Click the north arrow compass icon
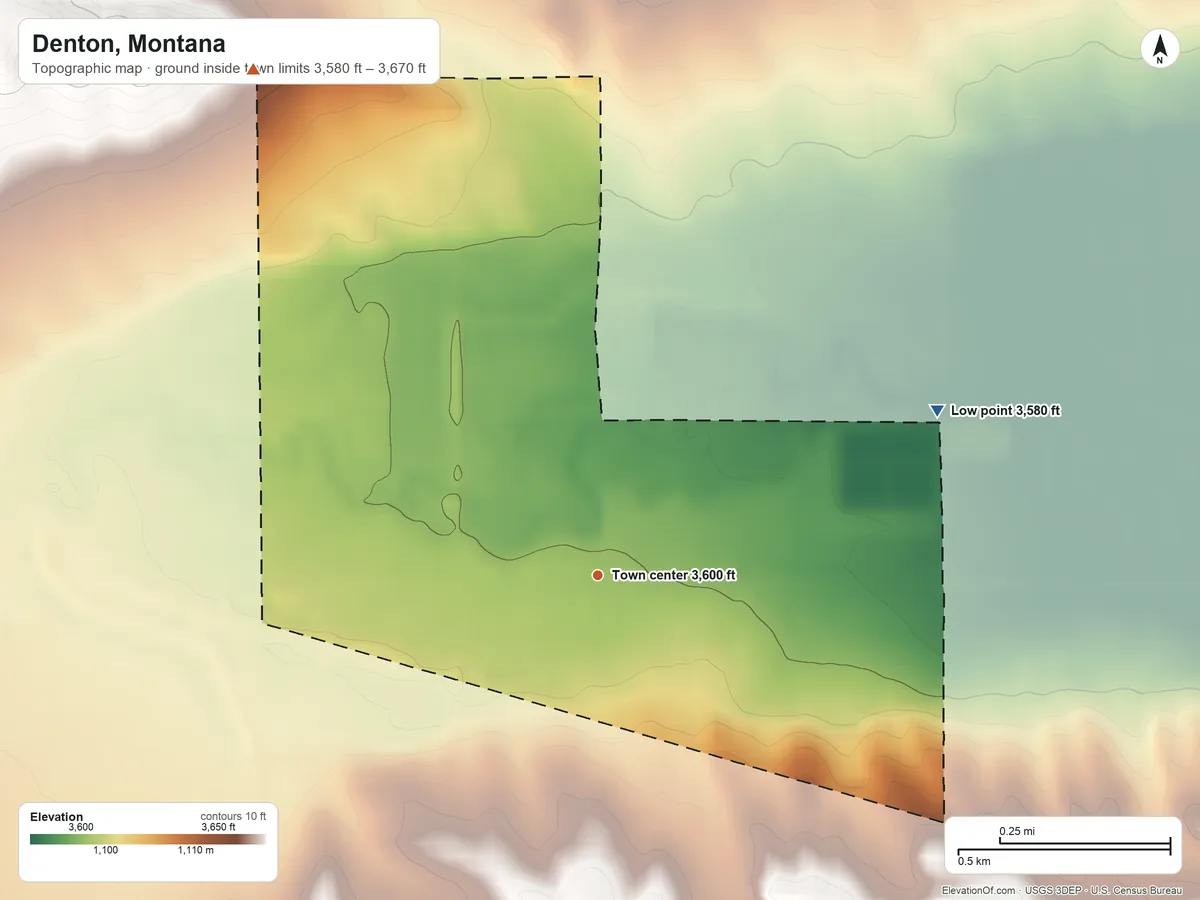The image size is (1200, 900). (x=1159, y=49)
